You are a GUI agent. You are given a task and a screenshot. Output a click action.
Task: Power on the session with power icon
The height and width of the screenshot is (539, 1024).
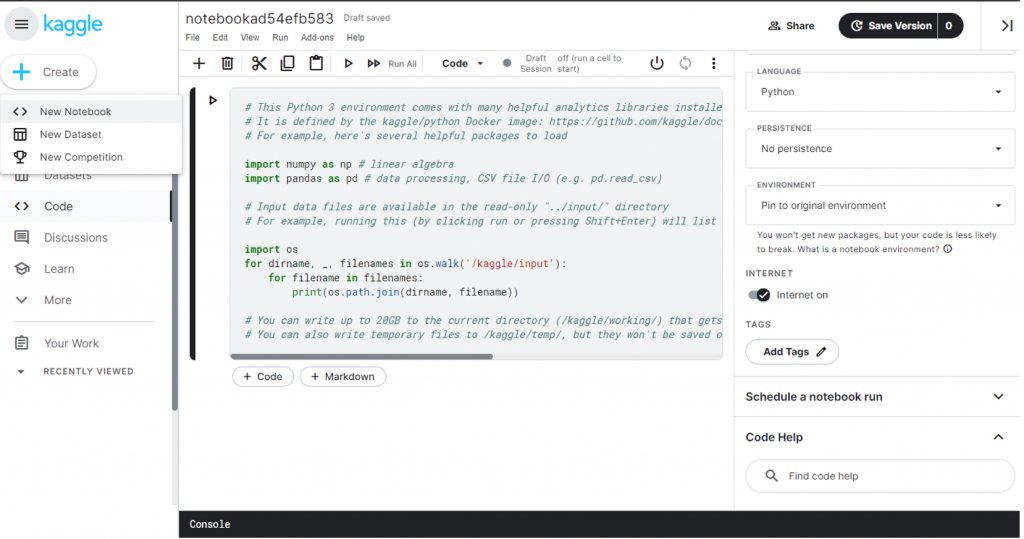[657, 63]
